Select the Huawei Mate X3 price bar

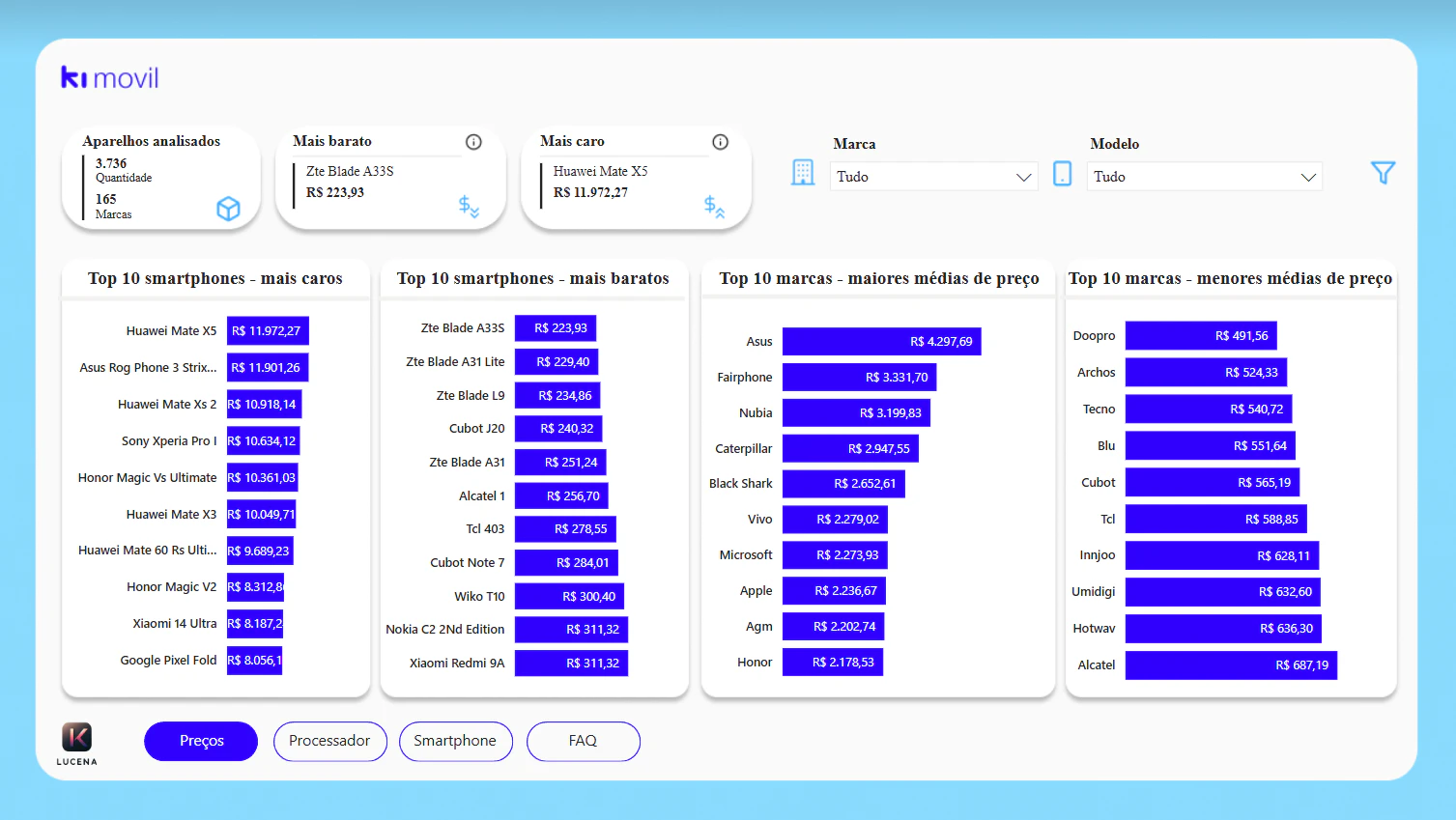[261, 514]
